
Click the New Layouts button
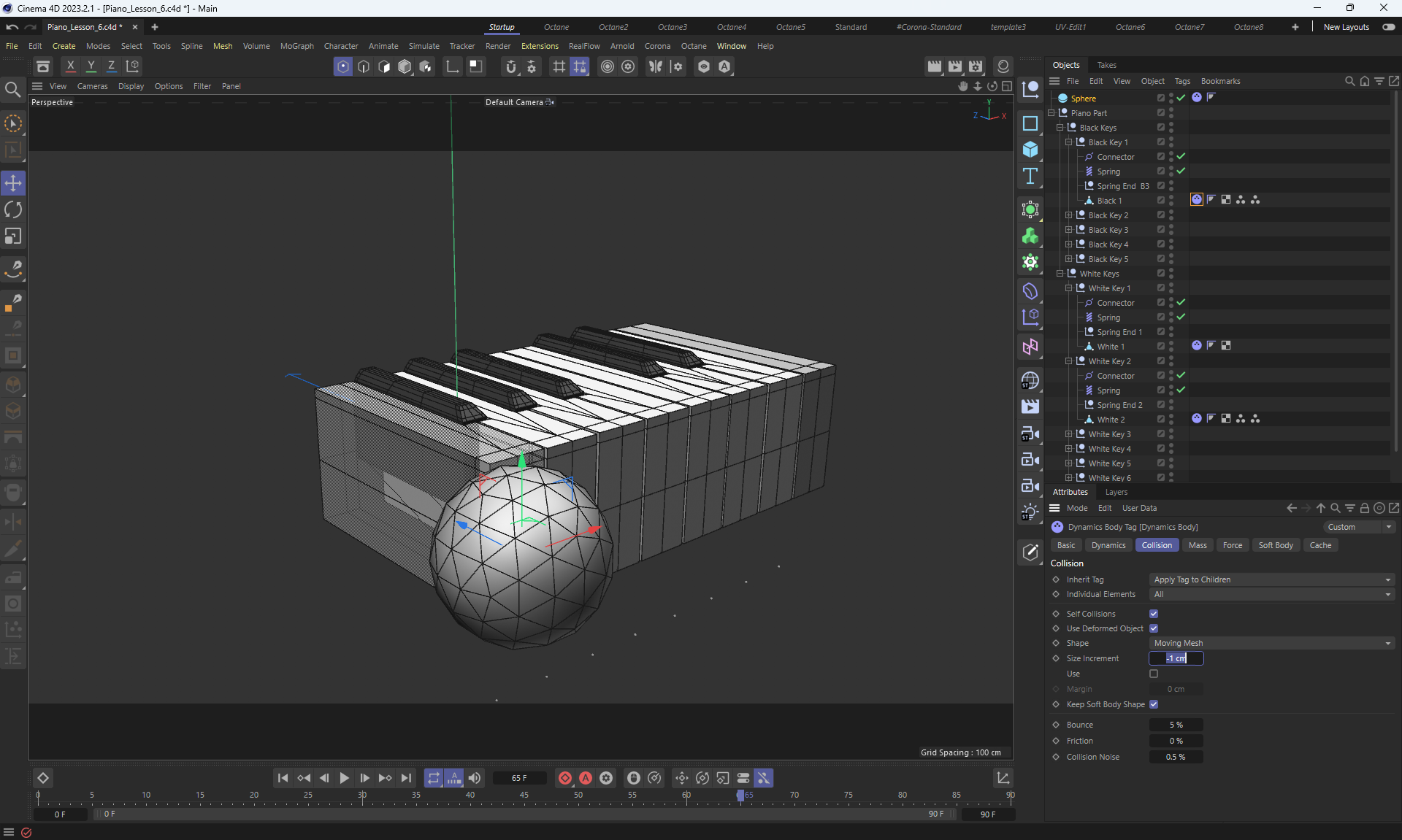[1346, 27]
